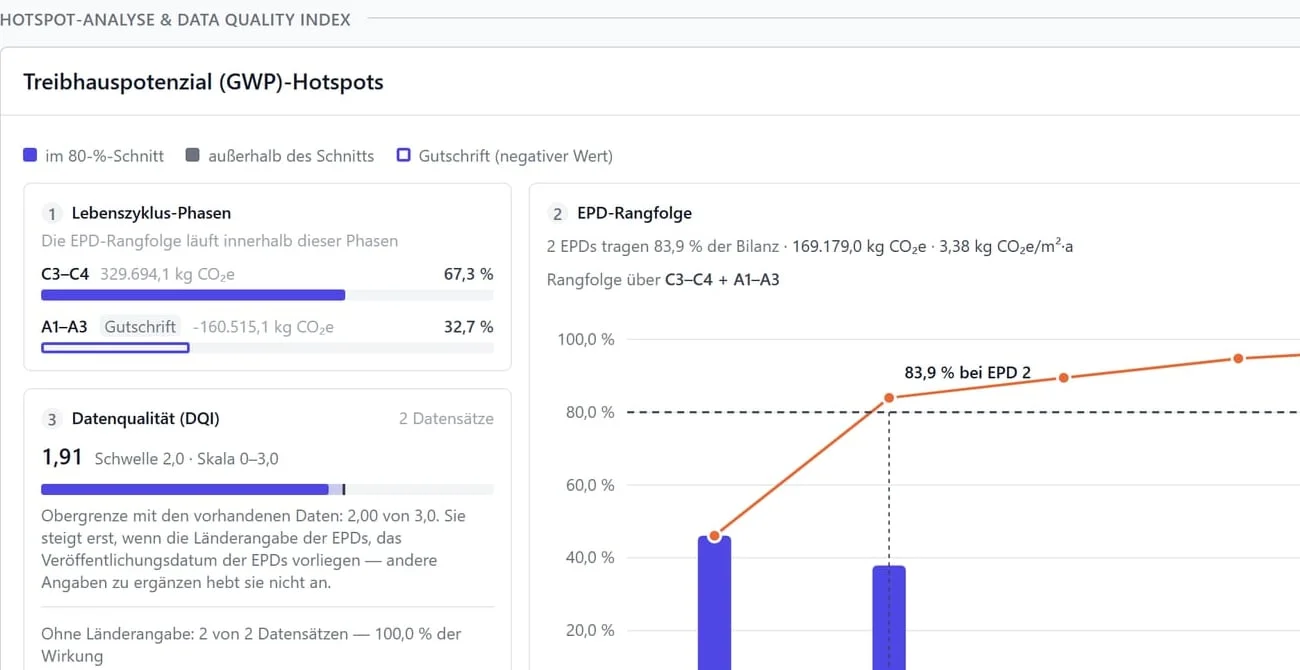
Task: Click the "HOTSPOT-ANALYSE & DATA QUALITY INDEX" section header
Action: 175,19
